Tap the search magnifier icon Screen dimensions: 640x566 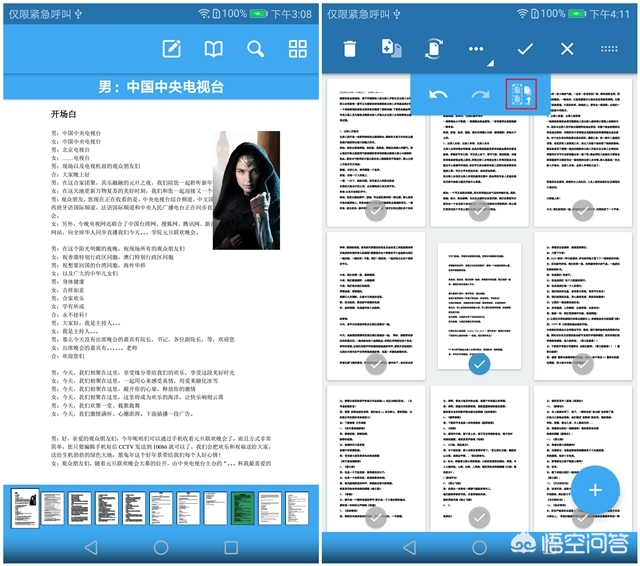(x=256, y=49)
